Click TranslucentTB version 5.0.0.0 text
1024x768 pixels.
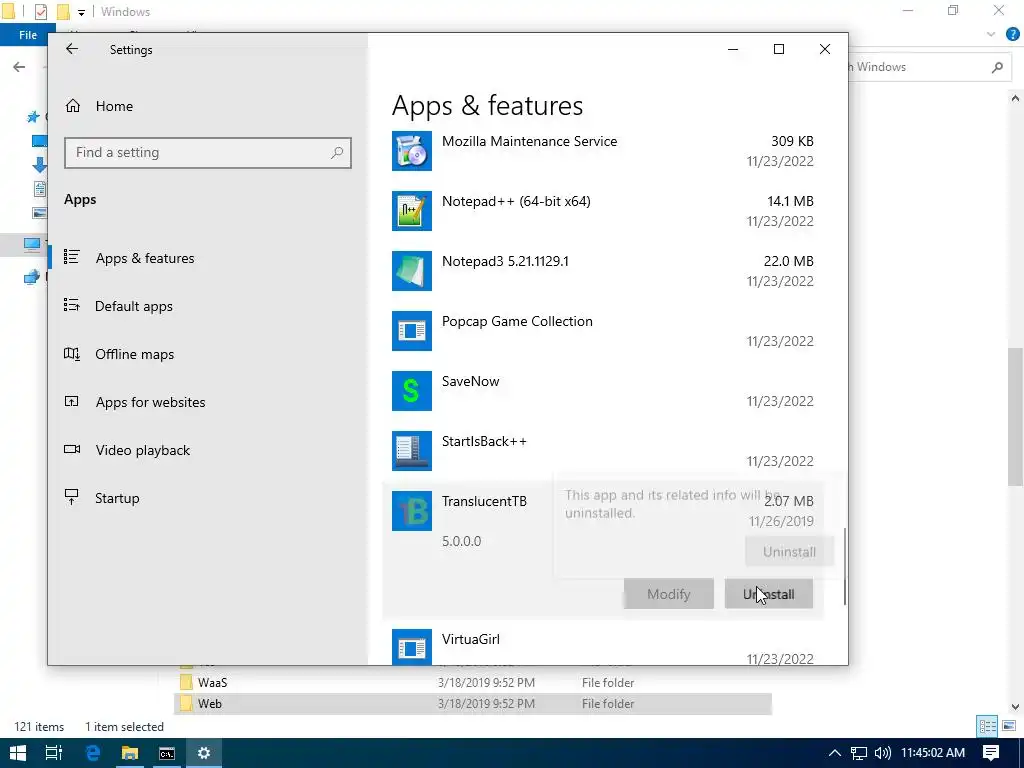click(462, 541)
